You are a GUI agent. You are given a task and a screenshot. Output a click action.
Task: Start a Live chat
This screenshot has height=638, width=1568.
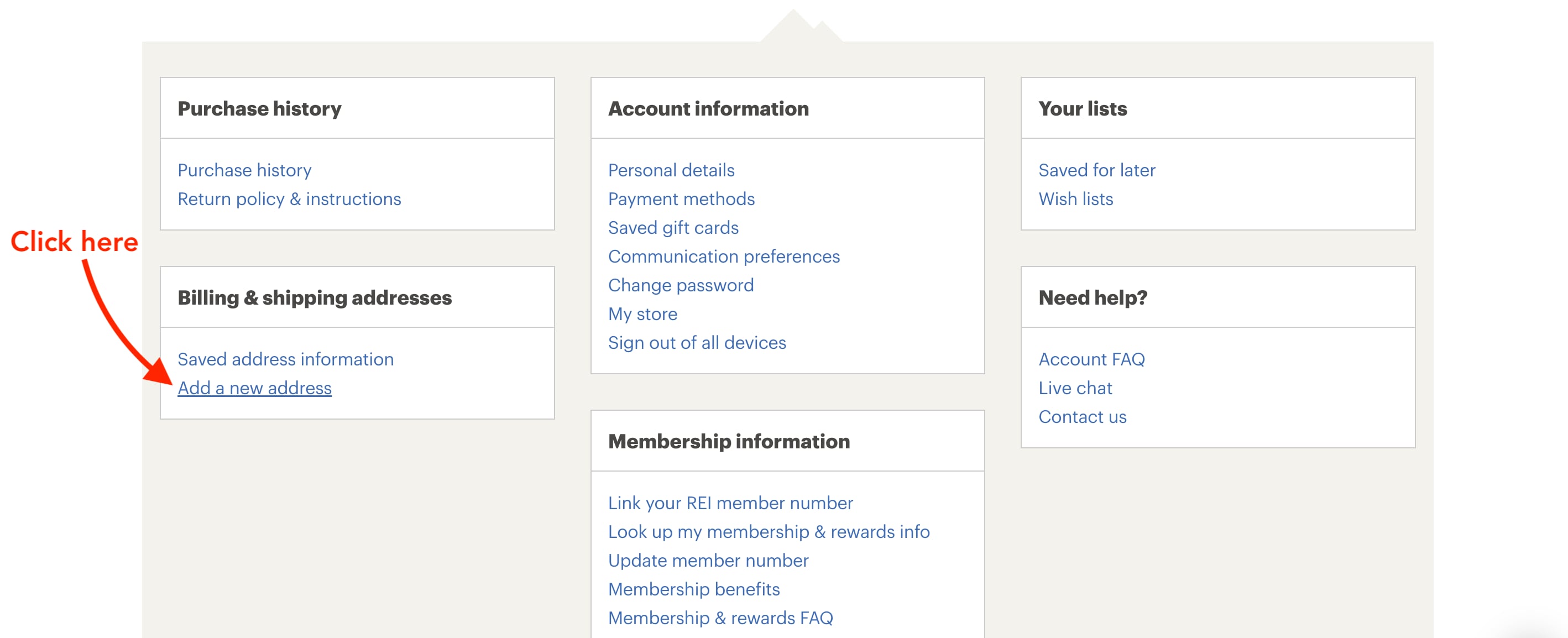pos(1075,388)
